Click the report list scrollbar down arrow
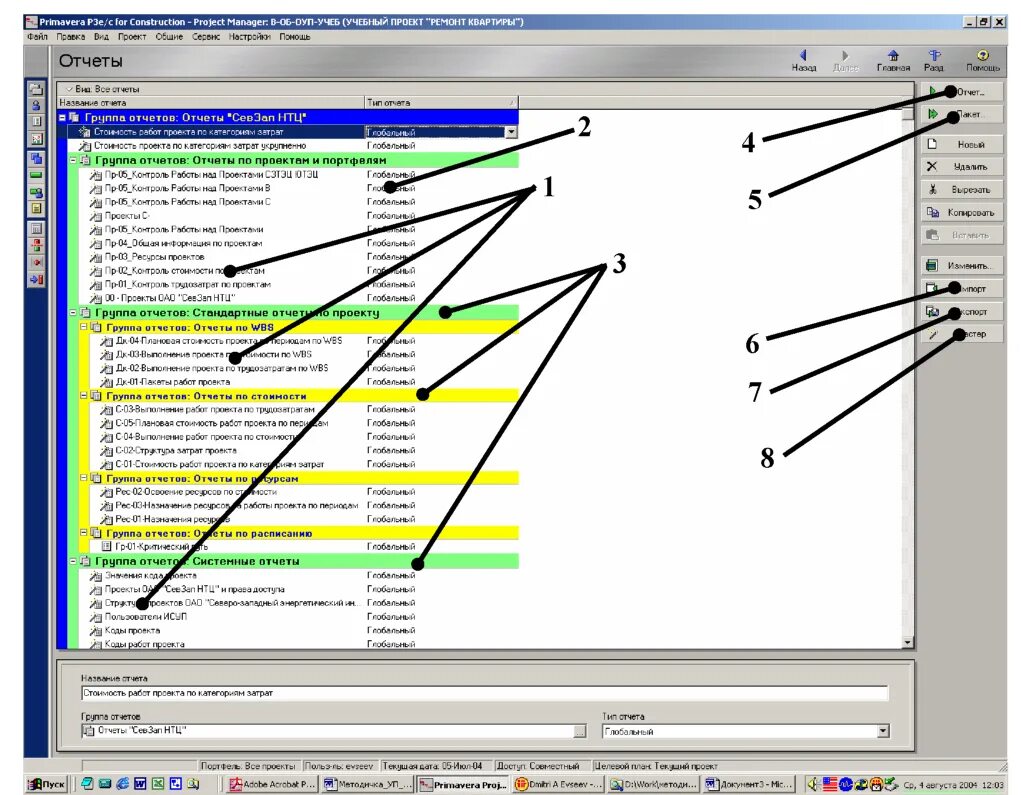Viewport: 1021px width, 795px height. pyautogui.click(x=908, y=643)
